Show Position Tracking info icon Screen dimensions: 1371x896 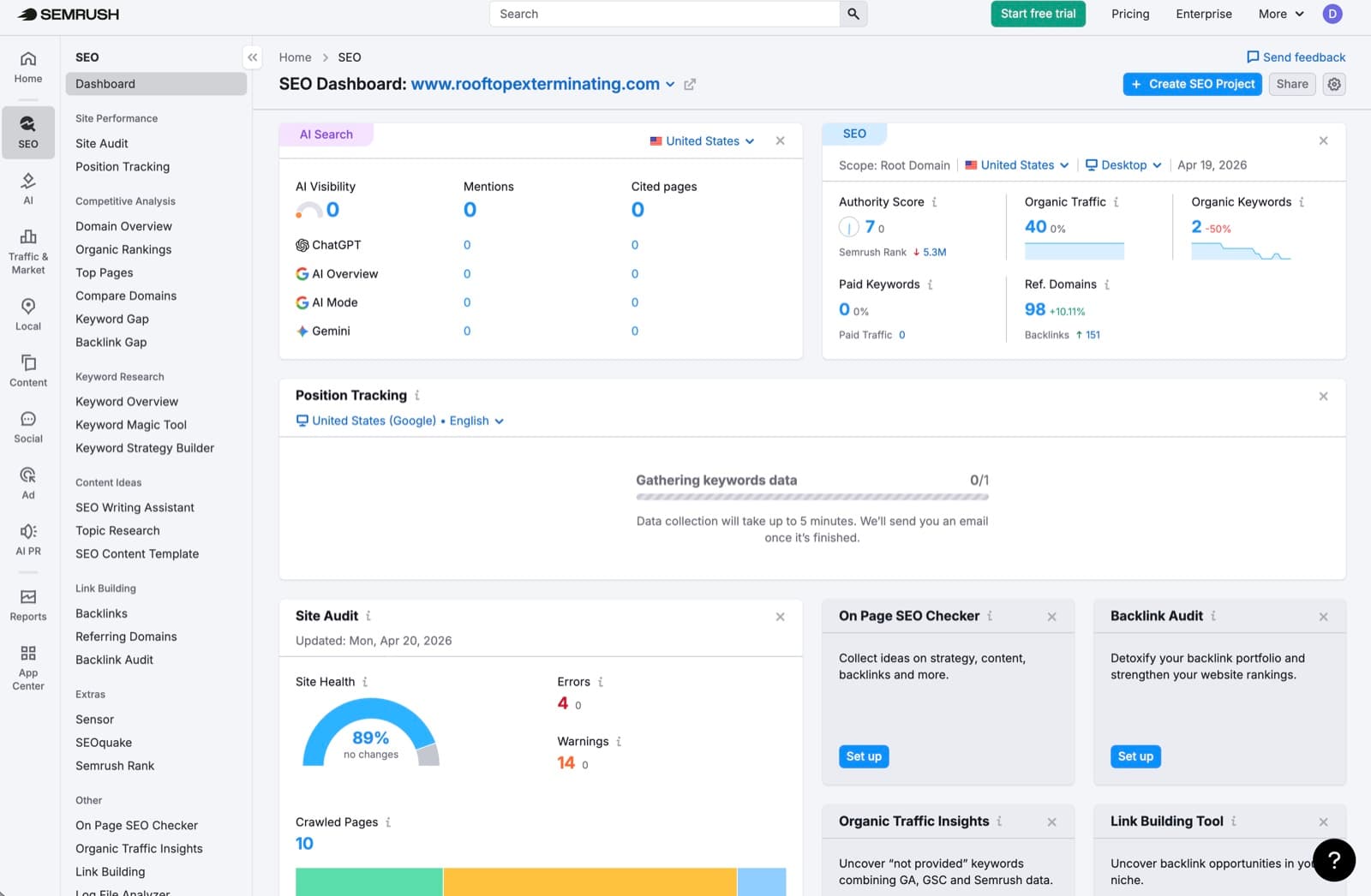[x=417, y=396]
